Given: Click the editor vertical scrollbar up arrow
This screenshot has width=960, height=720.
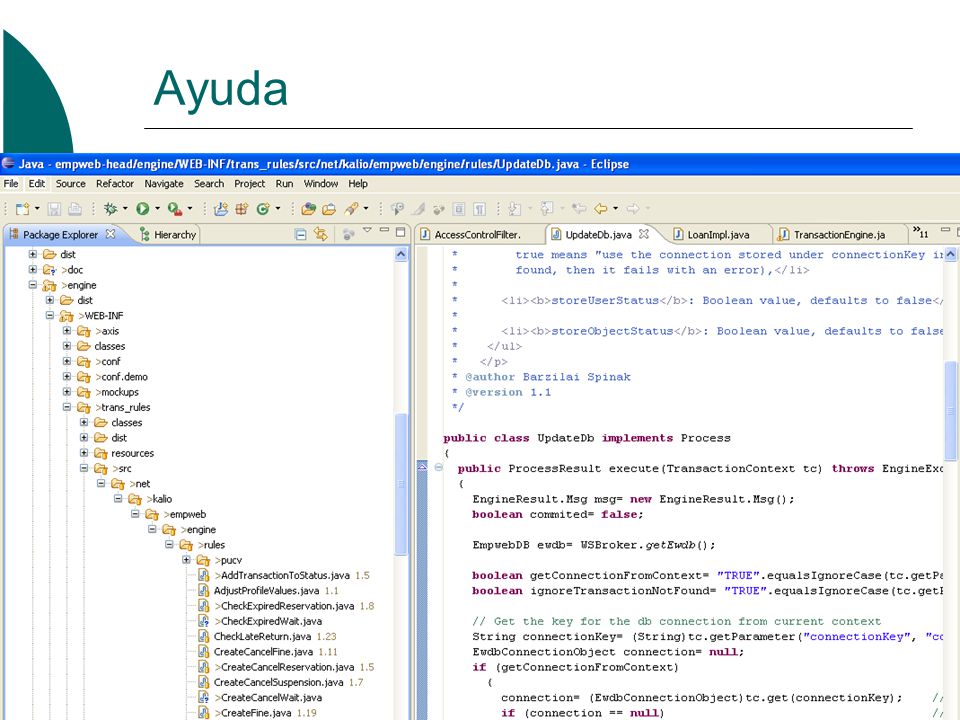Looking at the screenshot, I should pos(951,254).
